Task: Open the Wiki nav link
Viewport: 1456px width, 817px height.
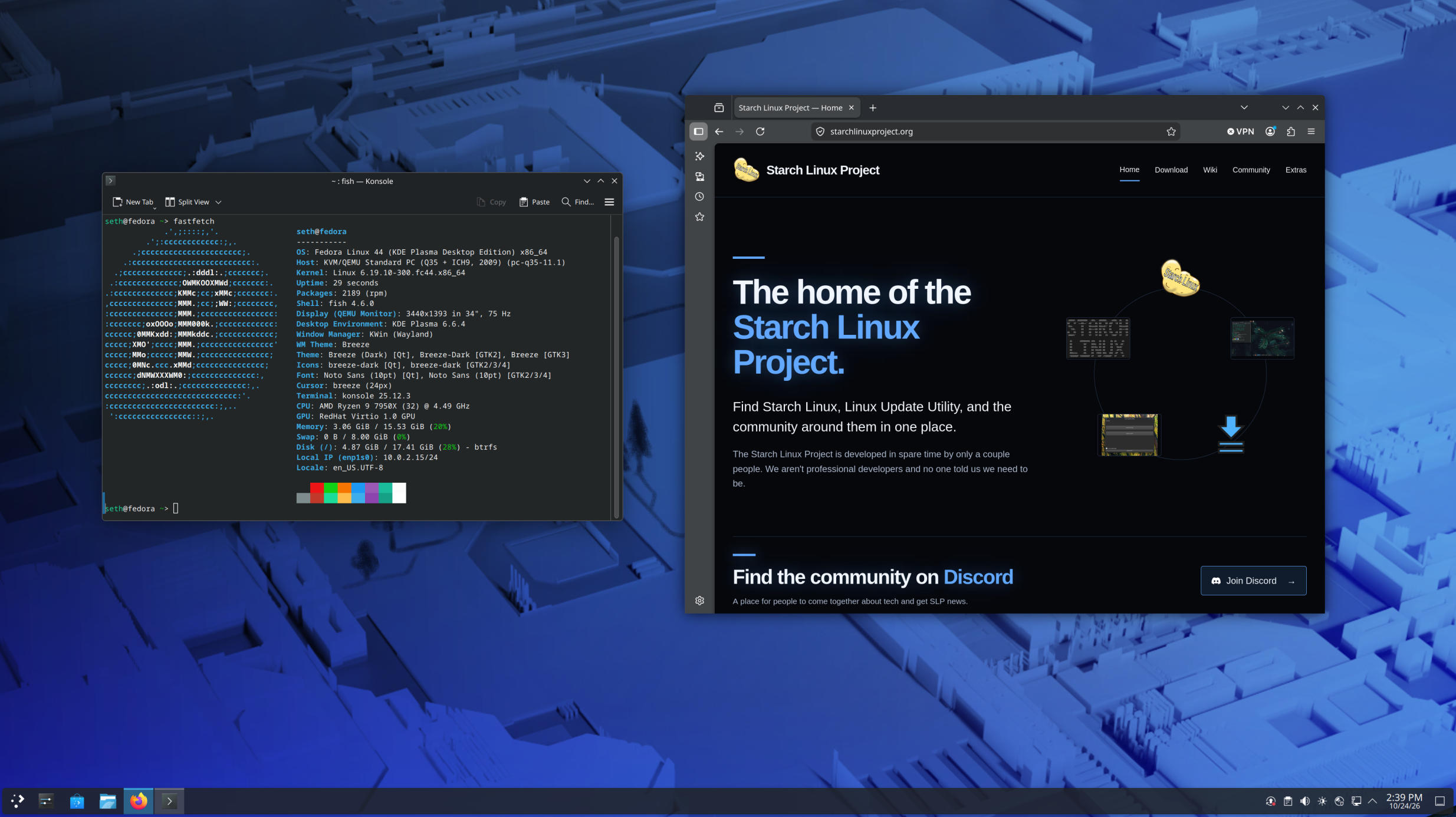Action: (1210, 170)
